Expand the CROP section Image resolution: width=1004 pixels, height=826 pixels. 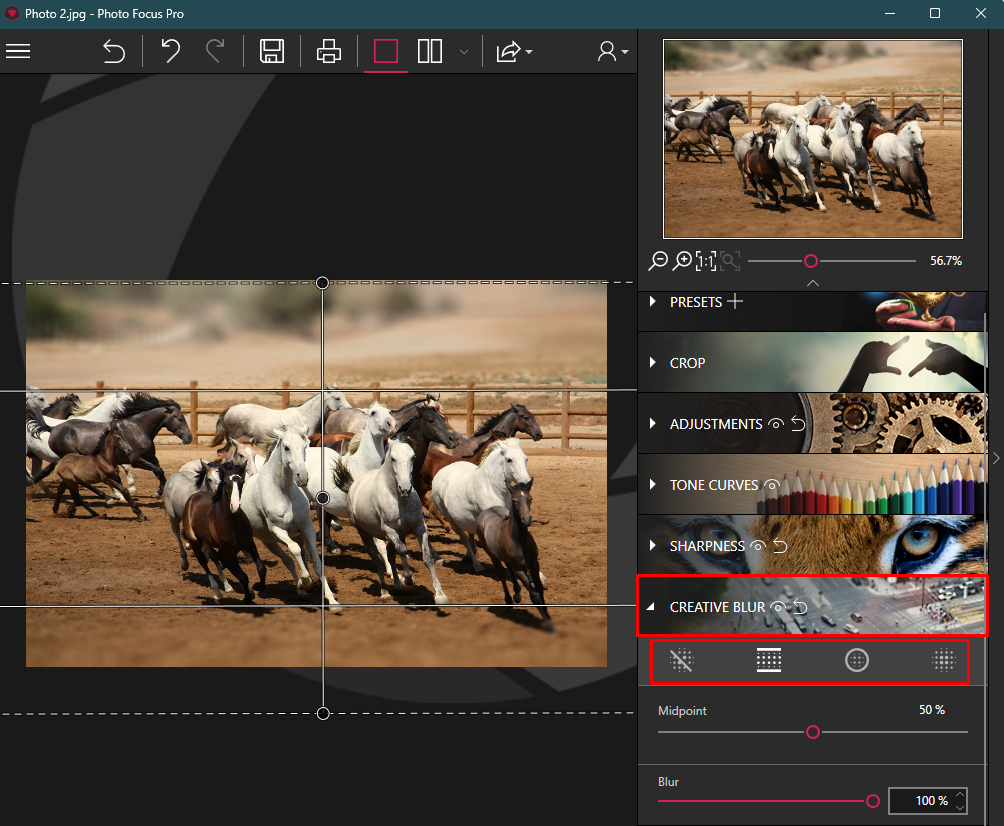coord(652,362)
